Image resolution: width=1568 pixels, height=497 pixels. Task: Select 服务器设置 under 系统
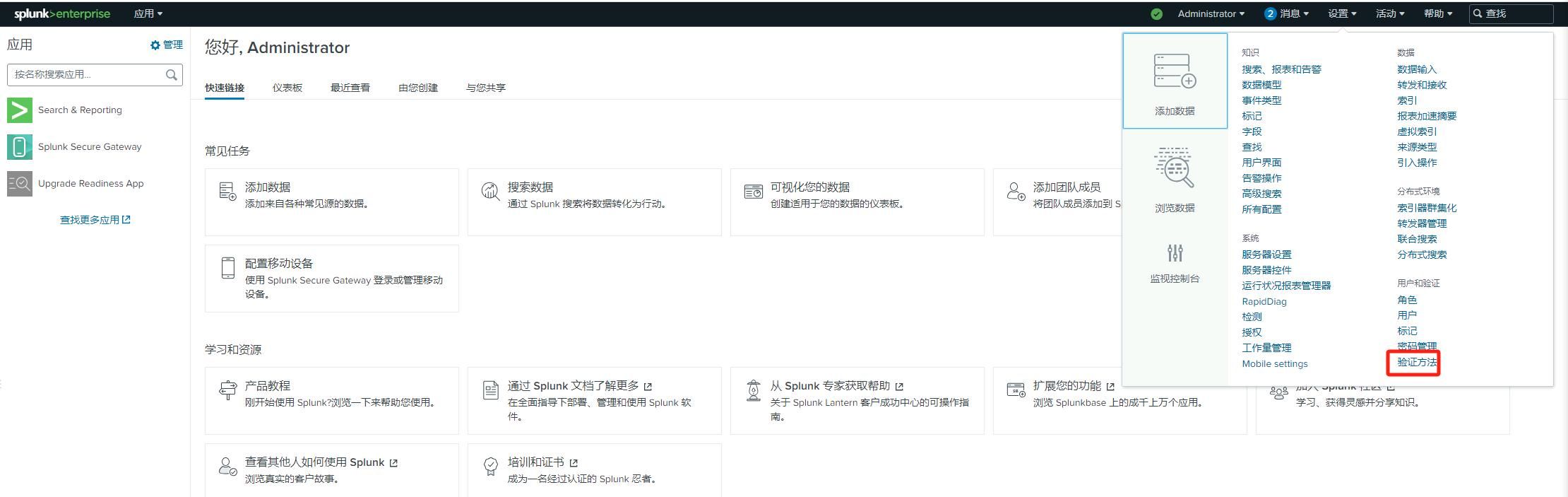click(x=1266, y=255)
